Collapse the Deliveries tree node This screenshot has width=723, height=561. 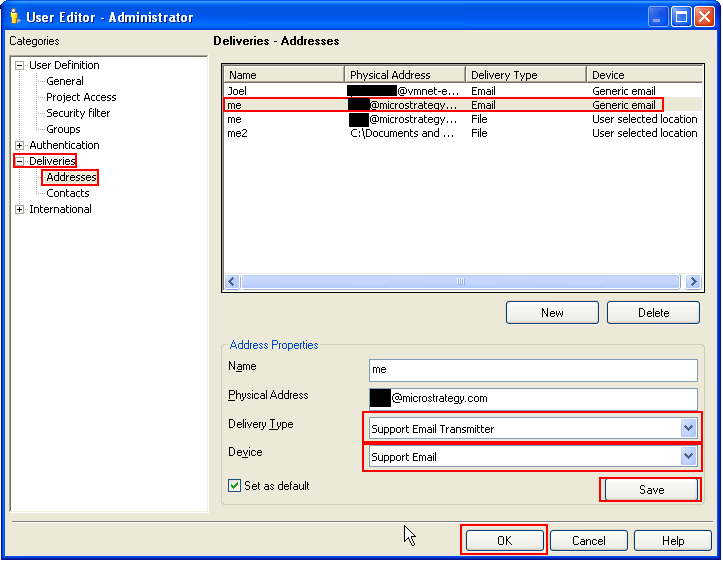(19, 161)
